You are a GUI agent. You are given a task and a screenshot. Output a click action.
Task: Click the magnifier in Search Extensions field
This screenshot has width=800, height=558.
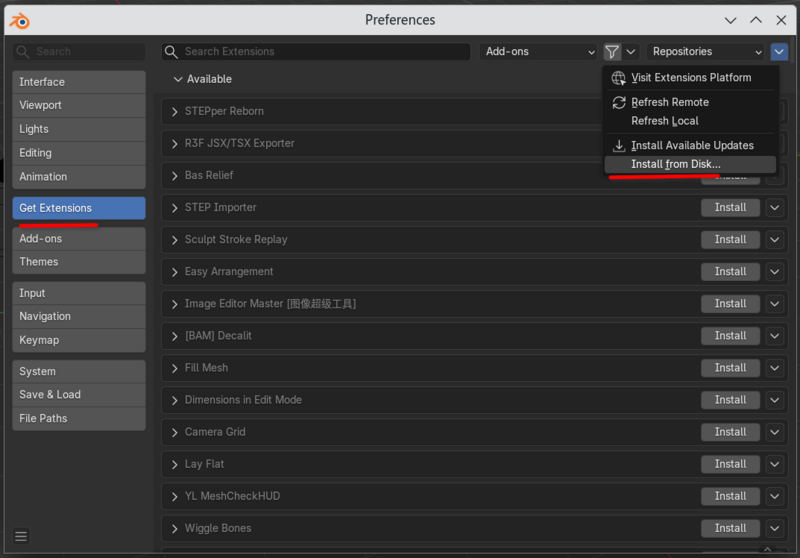point(171,52)
